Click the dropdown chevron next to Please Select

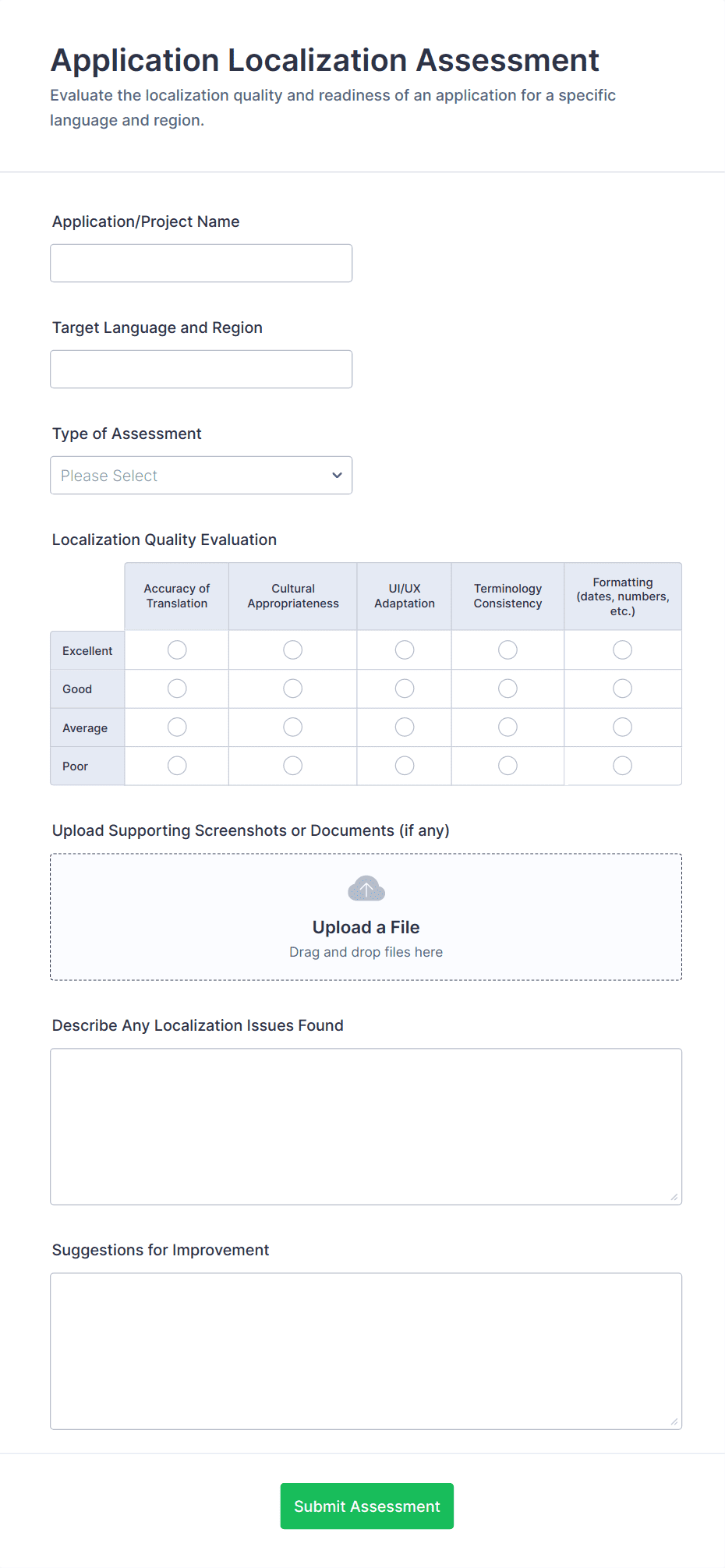click(x=337, y=475)
